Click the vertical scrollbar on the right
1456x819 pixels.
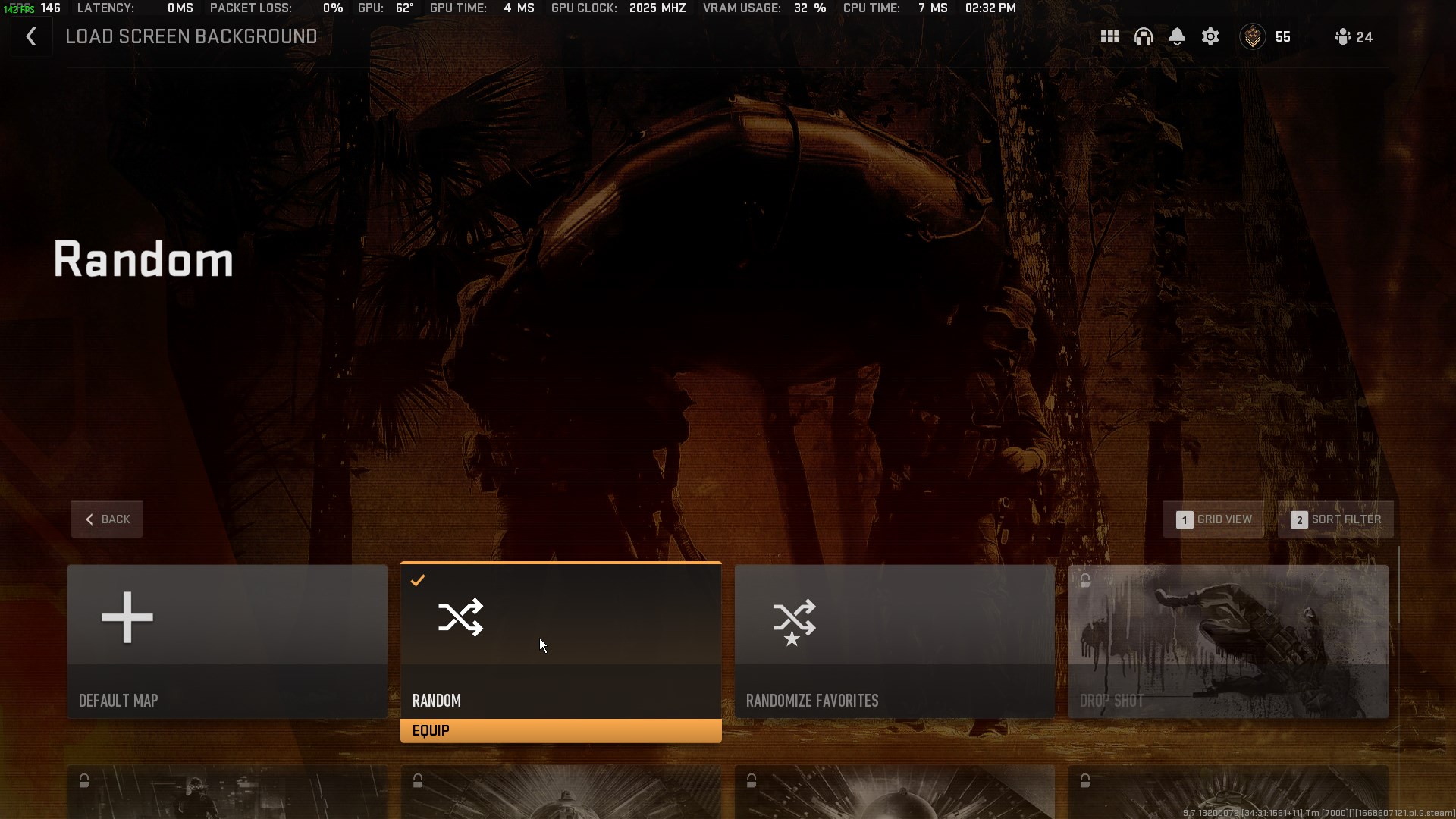[1398, 584]
